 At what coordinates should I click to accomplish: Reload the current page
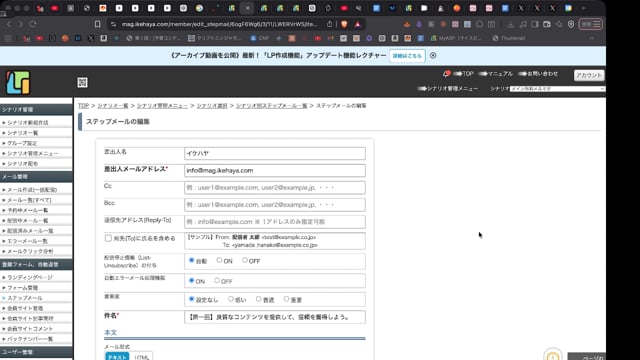click(x=33, y=24)
